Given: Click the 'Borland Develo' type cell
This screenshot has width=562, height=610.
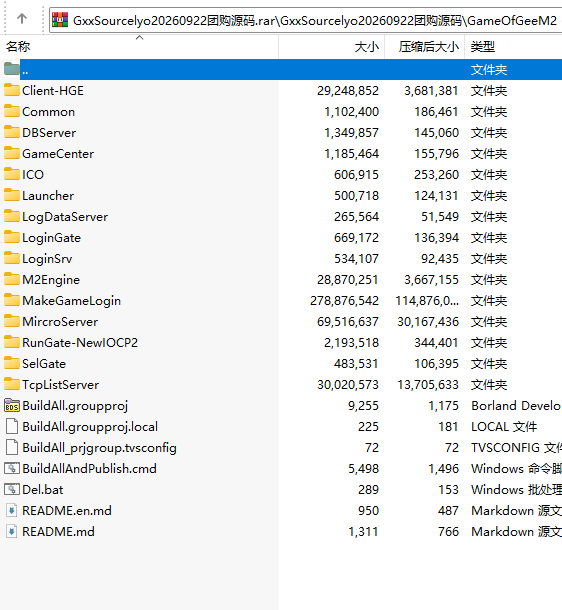Looking at the screenshot, I should click(x=516, y=406).
